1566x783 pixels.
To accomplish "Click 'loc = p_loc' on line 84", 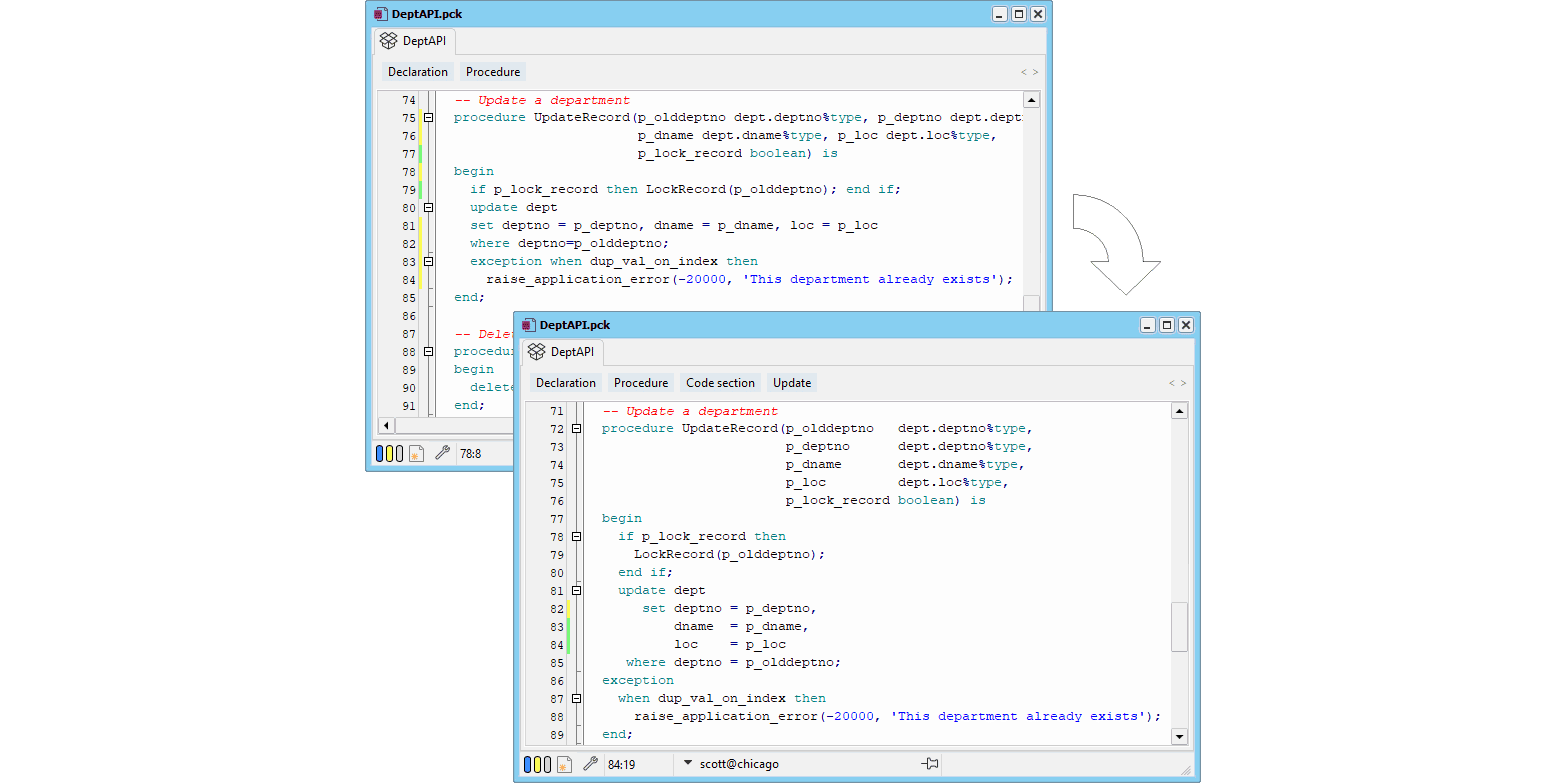I will point(730,645).
